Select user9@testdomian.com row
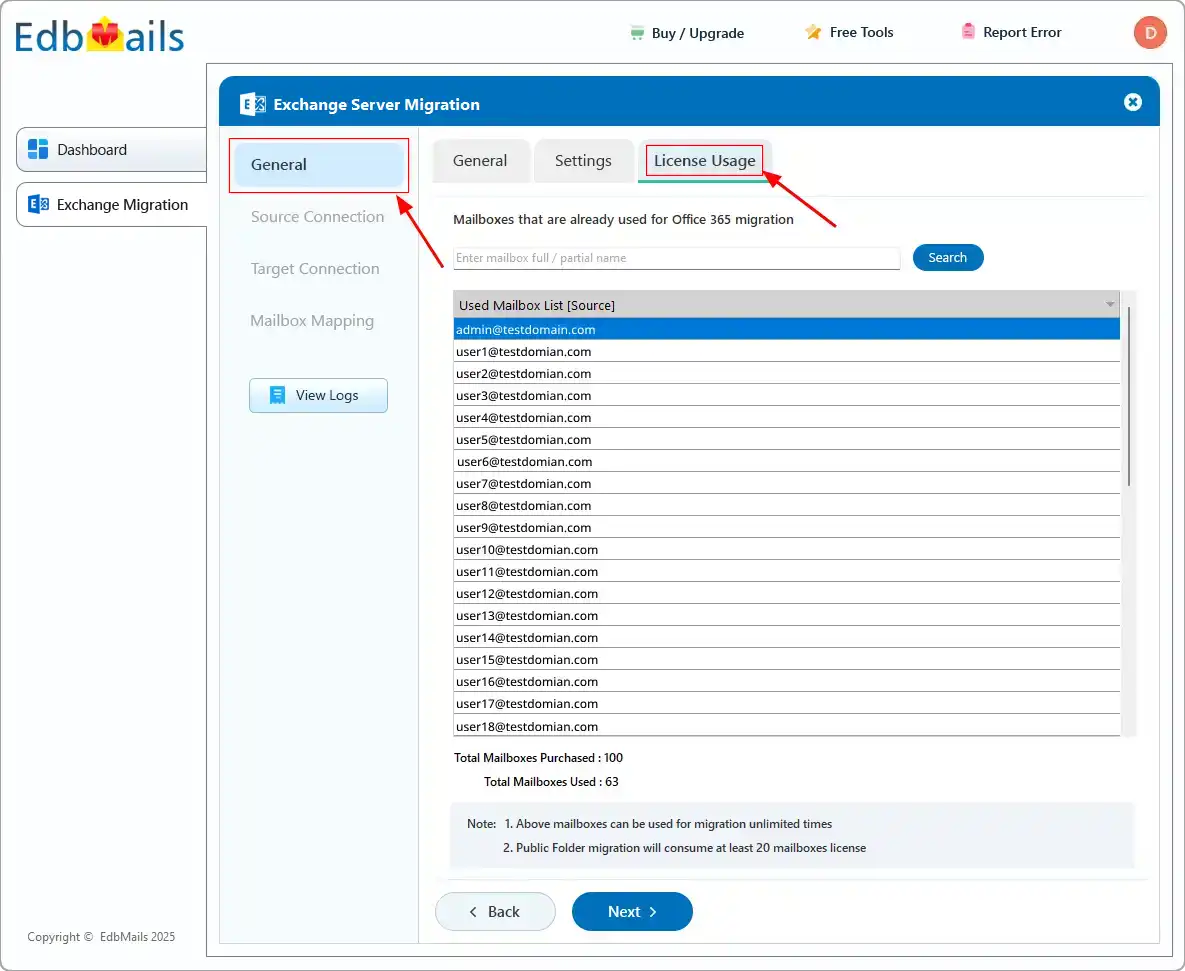 tap(786, 527)
